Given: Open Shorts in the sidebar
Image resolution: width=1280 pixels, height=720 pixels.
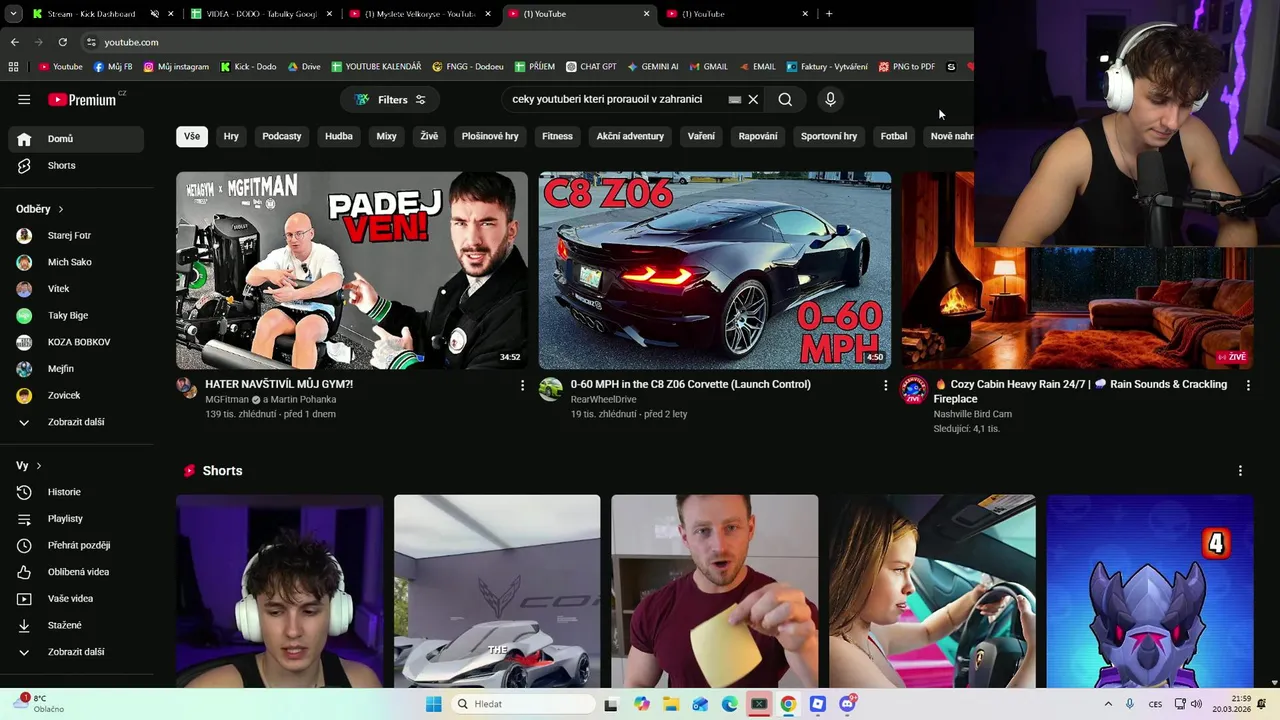Looking at the screenshot, I should coord(76,165).
